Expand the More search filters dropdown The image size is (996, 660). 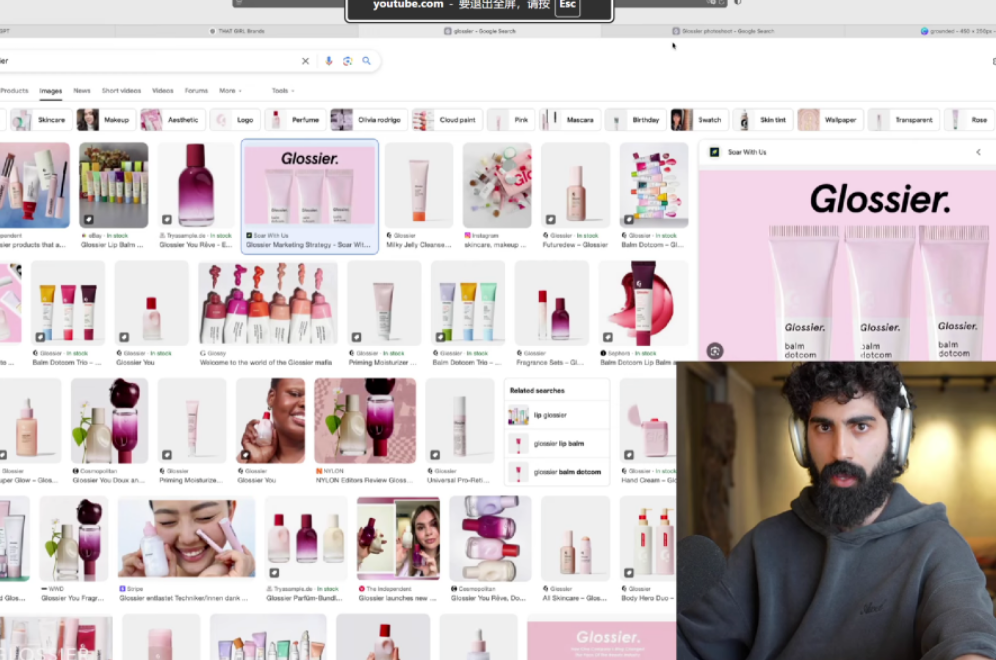point(230,91)
